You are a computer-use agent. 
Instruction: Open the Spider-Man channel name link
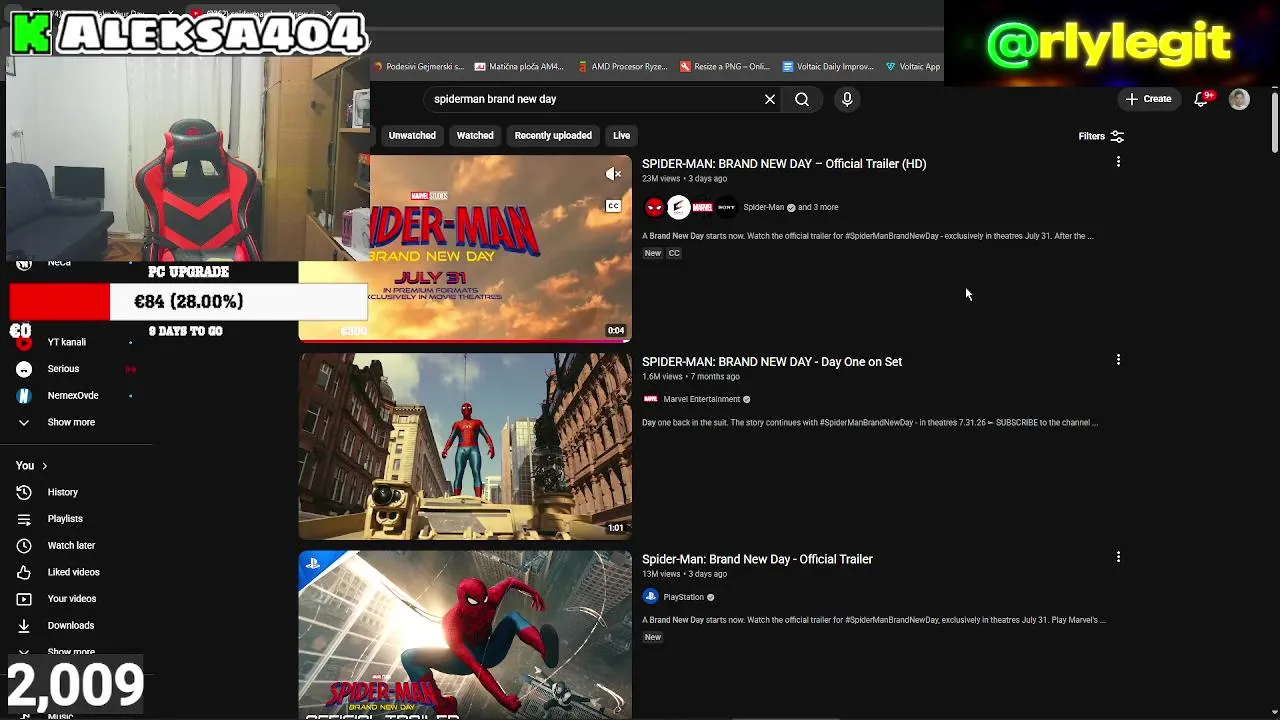763,207
